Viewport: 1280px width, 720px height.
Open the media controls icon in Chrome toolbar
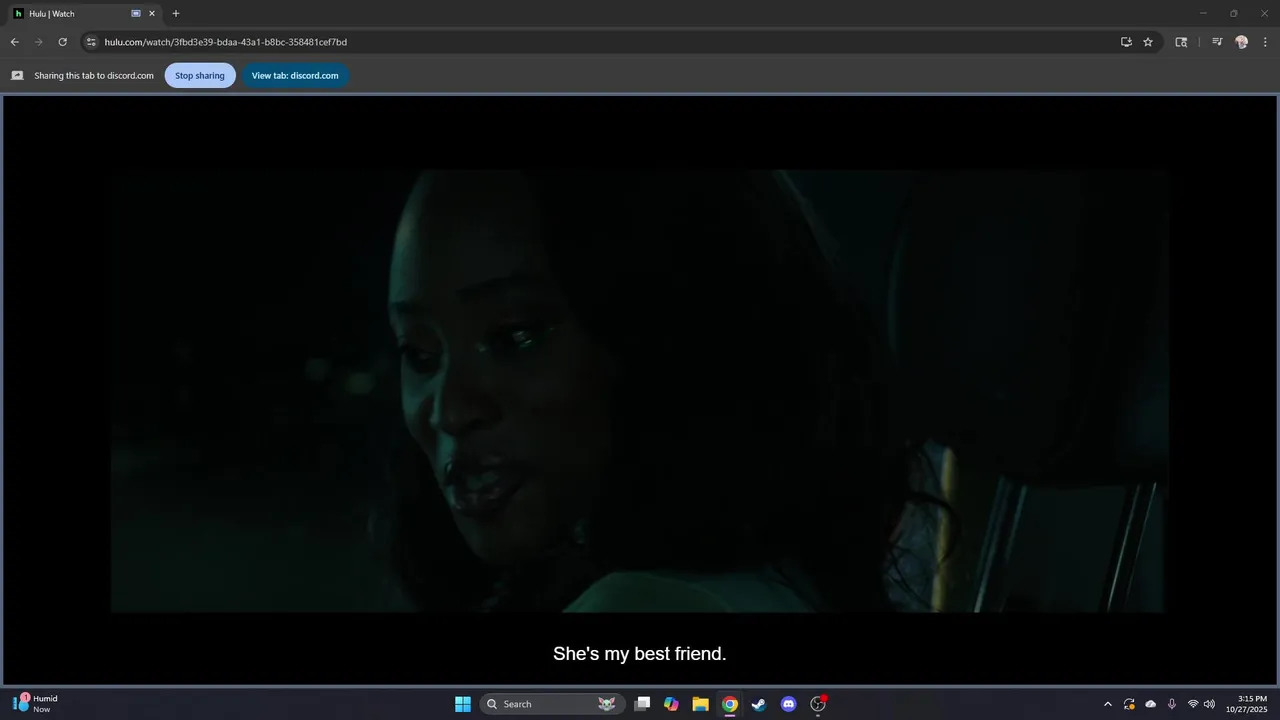pyautogui.click(x=1217, y=42)
